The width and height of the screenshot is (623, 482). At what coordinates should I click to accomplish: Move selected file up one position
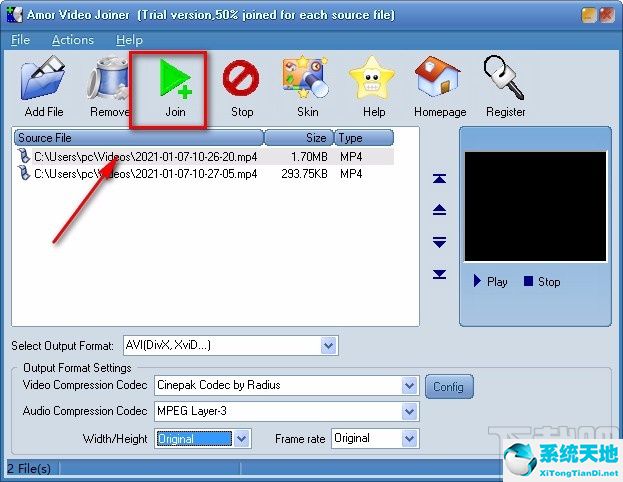439,210
